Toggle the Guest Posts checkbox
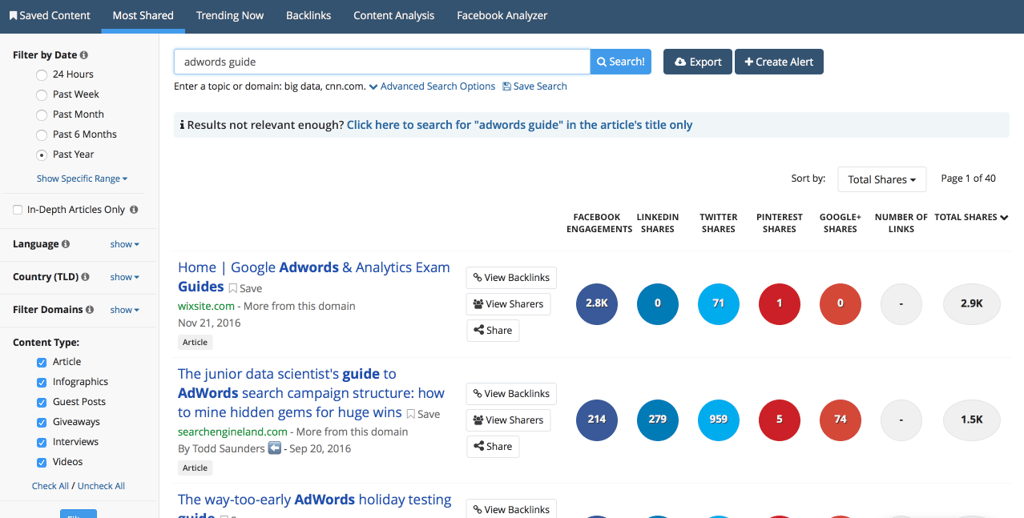Image resolution: width=1024 pixels, height=518 pixels. [42, 402]
